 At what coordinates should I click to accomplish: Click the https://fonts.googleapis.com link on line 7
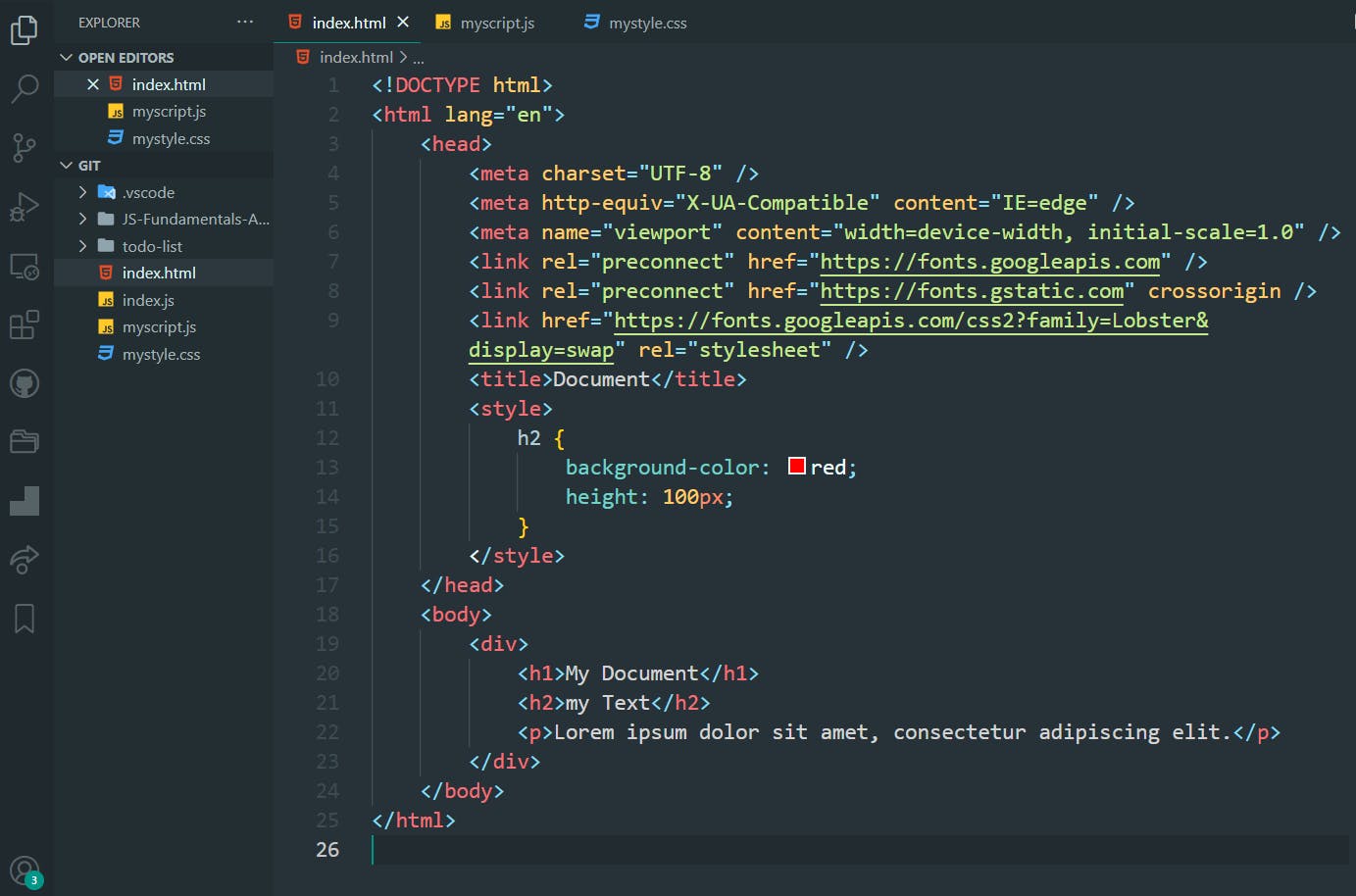point(990,262)
